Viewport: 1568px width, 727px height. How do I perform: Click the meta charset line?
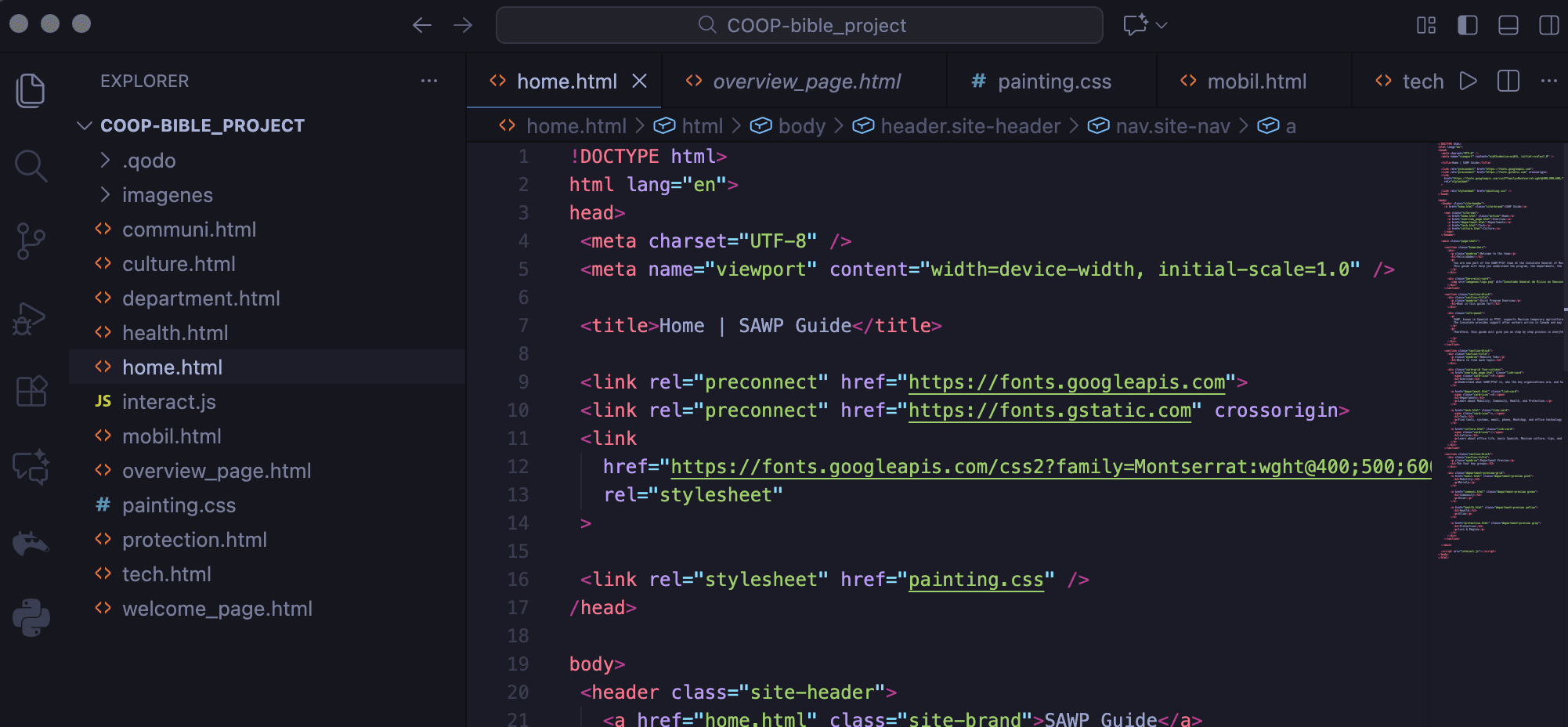click(x=716, y=241)
